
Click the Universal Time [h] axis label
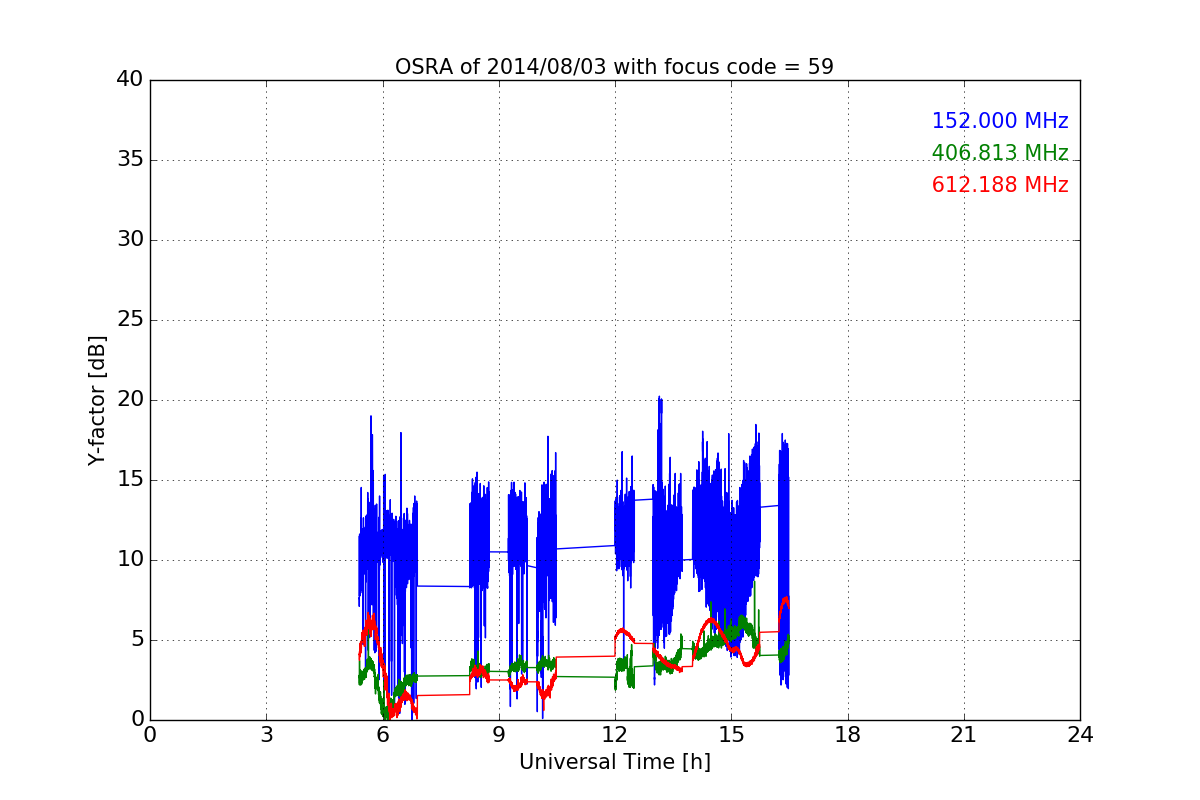coord(614,762)
